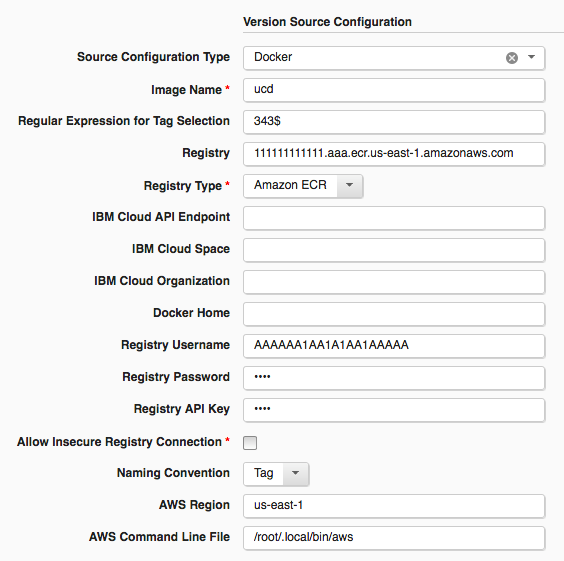Click the Image Name label

pyautogui.click(x=186, y=90)
